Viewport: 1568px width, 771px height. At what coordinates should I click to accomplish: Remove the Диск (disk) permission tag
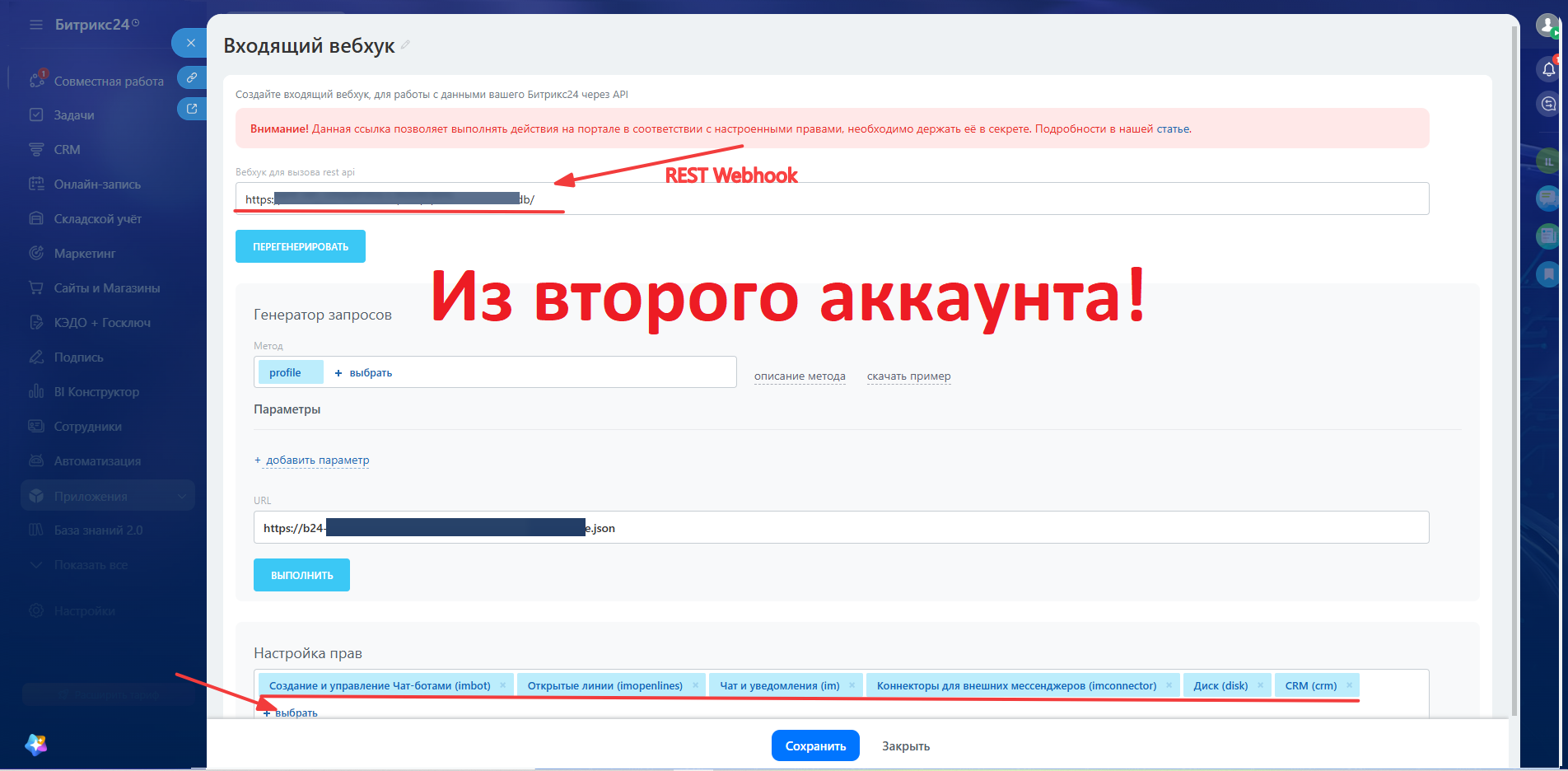click(x=1260, y=685)
